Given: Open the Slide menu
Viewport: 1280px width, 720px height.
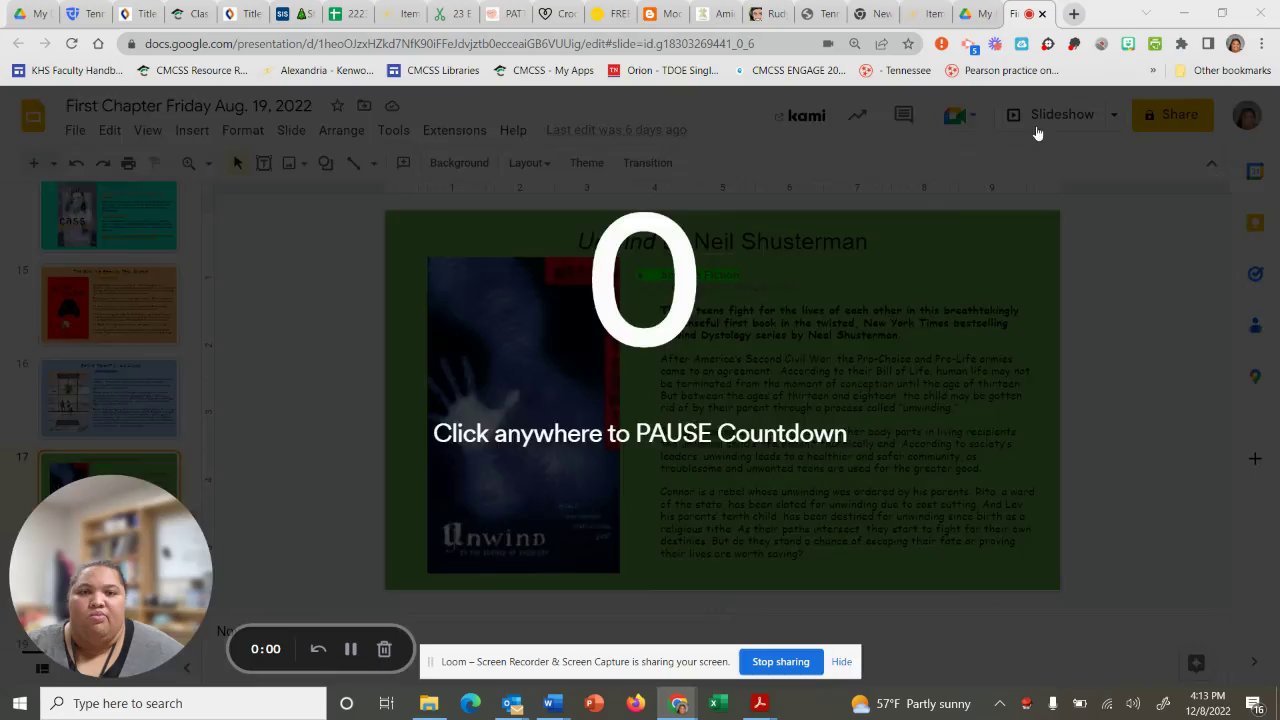Looking at the screenshot, I should point(291,130).
